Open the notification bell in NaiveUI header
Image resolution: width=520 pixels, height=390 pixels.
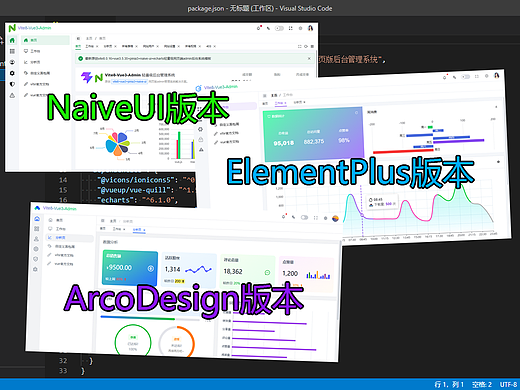coord(259,28)
